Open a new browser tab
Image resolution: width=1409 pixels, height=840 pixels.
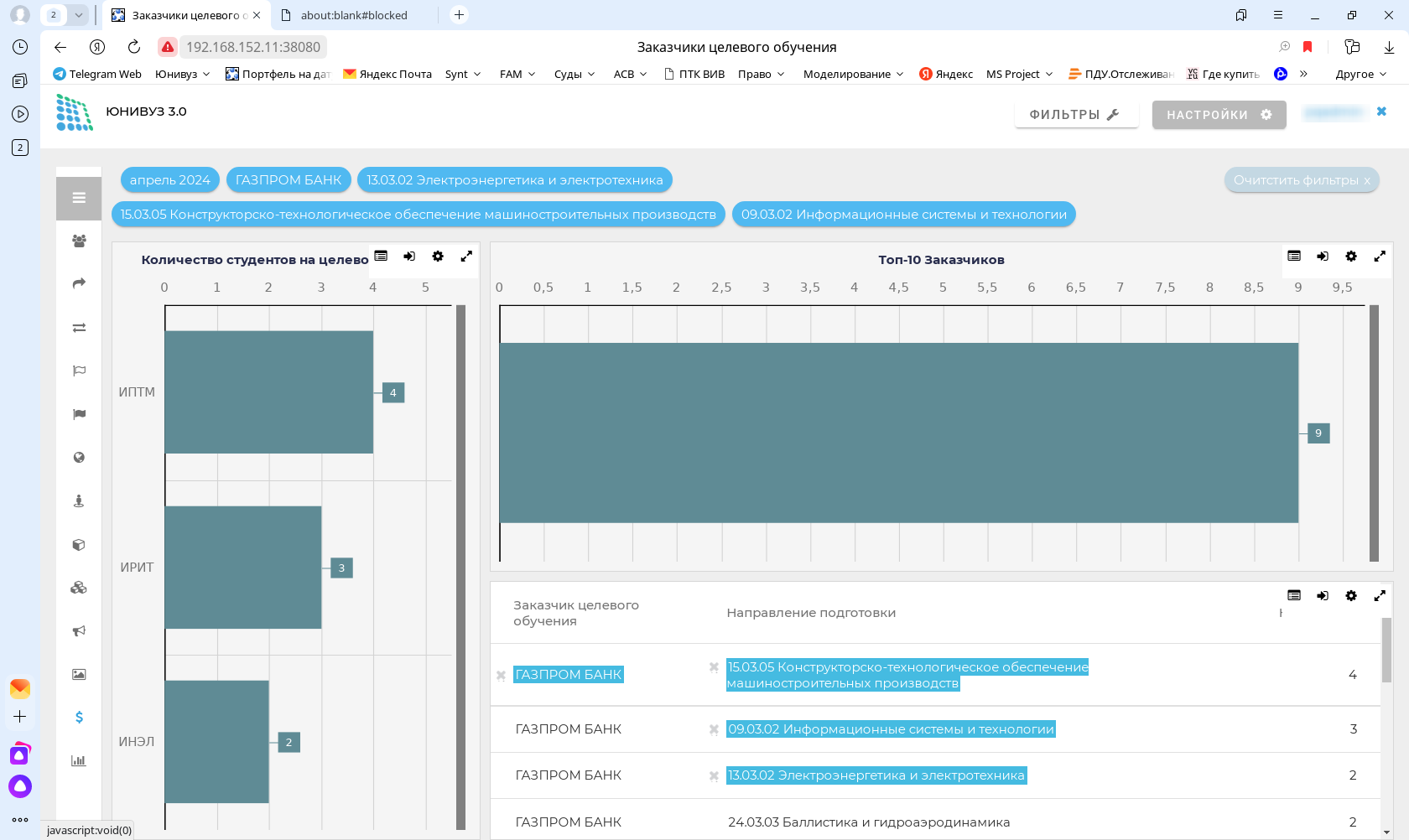click(x=459, y=15)
